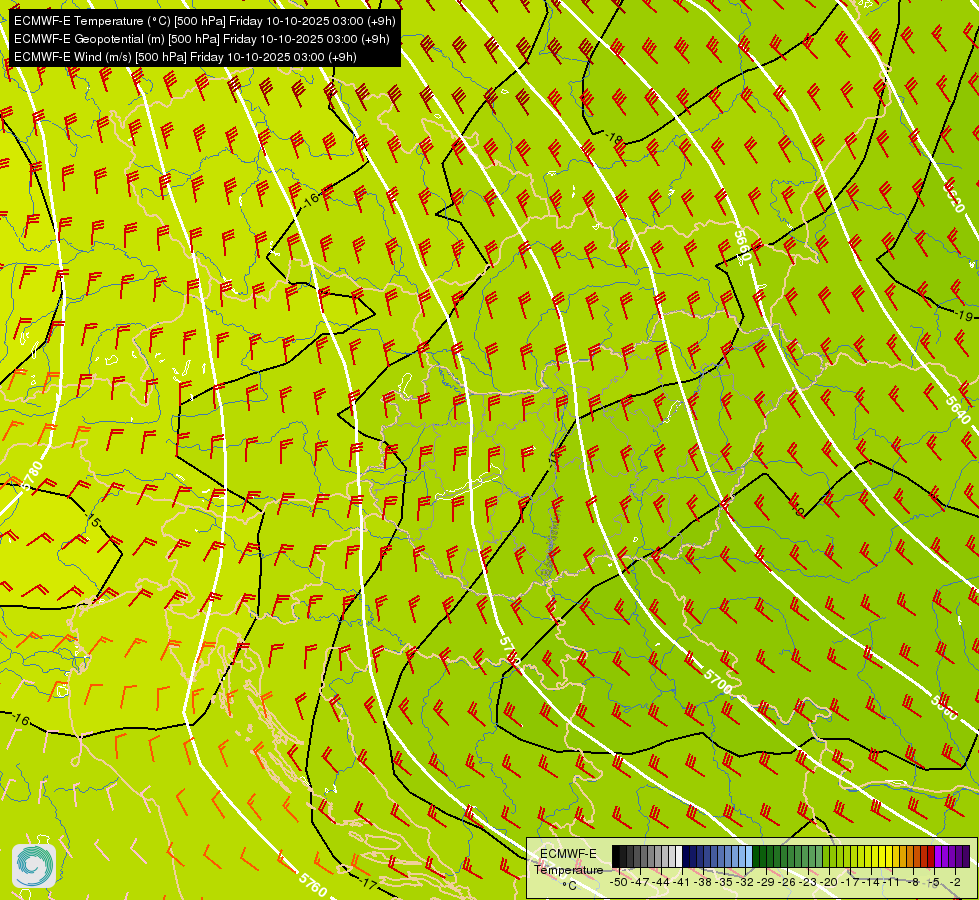Screen dimensions: 979x900
Task: Click the light blue swatch above -32
Action: (x=748, y=856)
